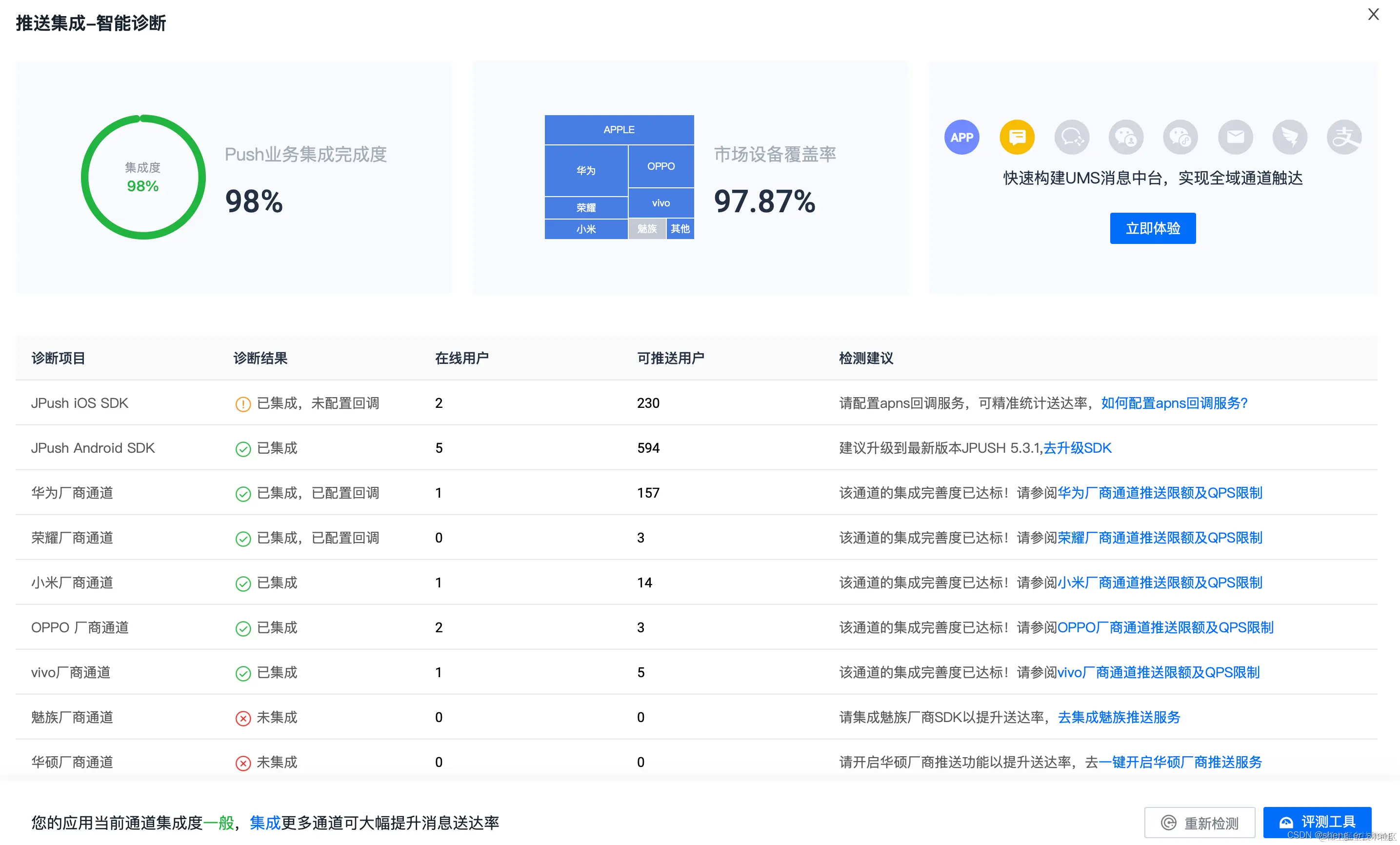Select the 钉钉 channel icon
This screenshot has height=845, width=1400.
click(1290, 137)
